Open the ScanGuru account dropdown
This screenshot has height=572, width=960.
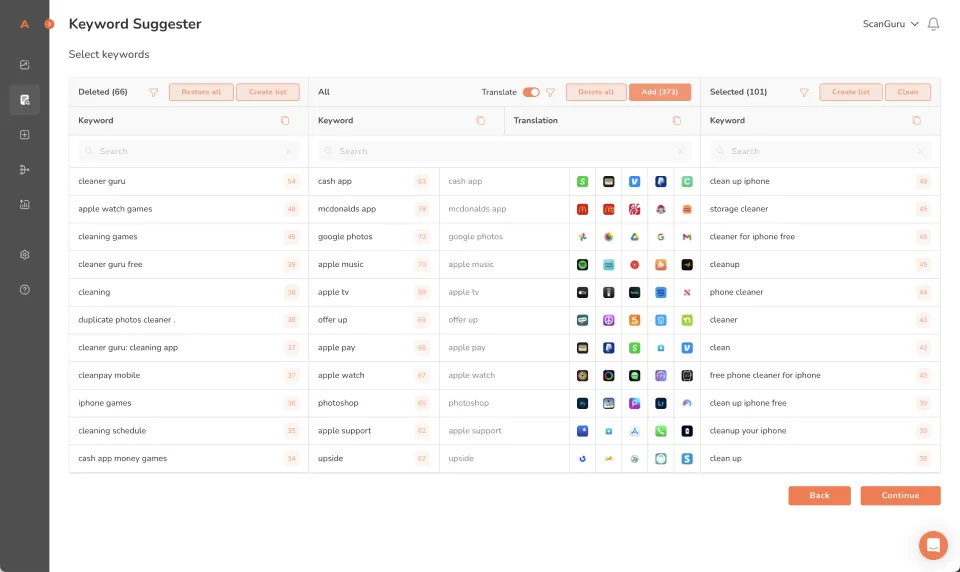pyautogui.click(x=890, y=24)
